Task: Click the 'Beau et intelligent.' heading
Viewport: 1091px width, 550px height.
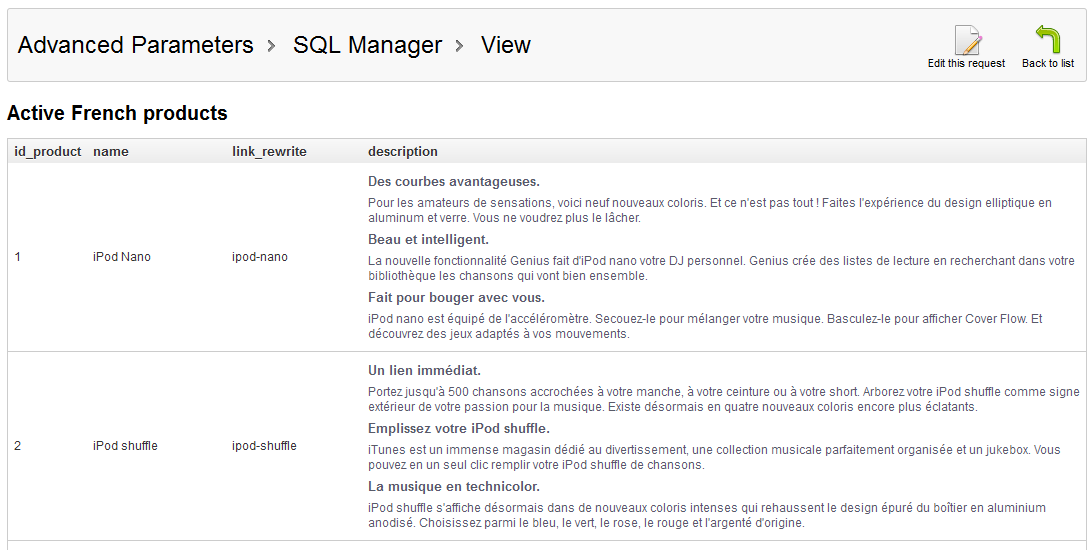Action: (429, 239)
